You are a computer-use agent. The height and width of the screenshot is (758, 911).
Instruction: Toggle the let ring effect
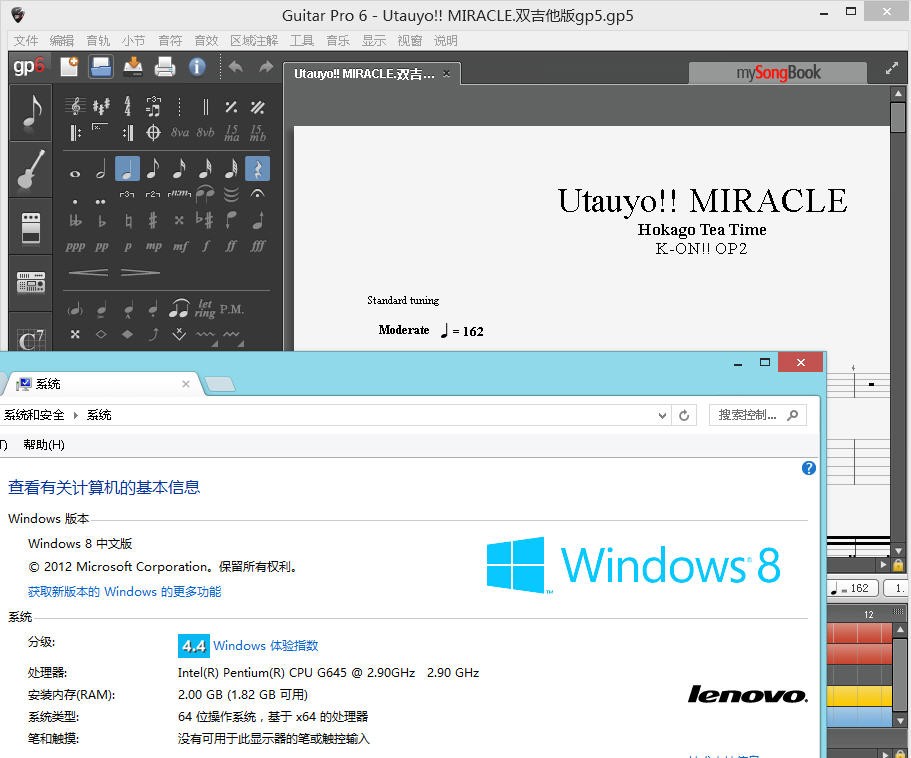point(205,308)
